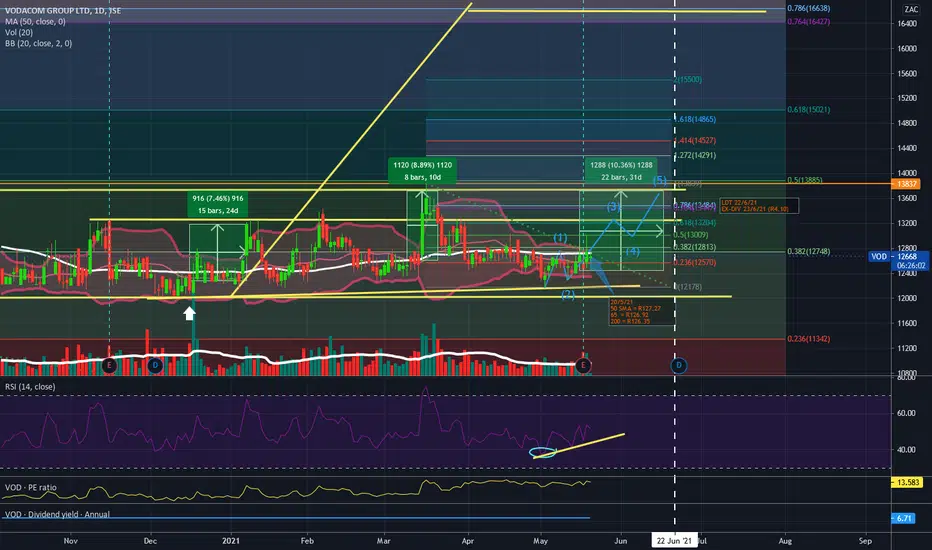The image size is (932, 550).
Task: Click the earnings E marker in mid-May
Action: pos(583,365)
